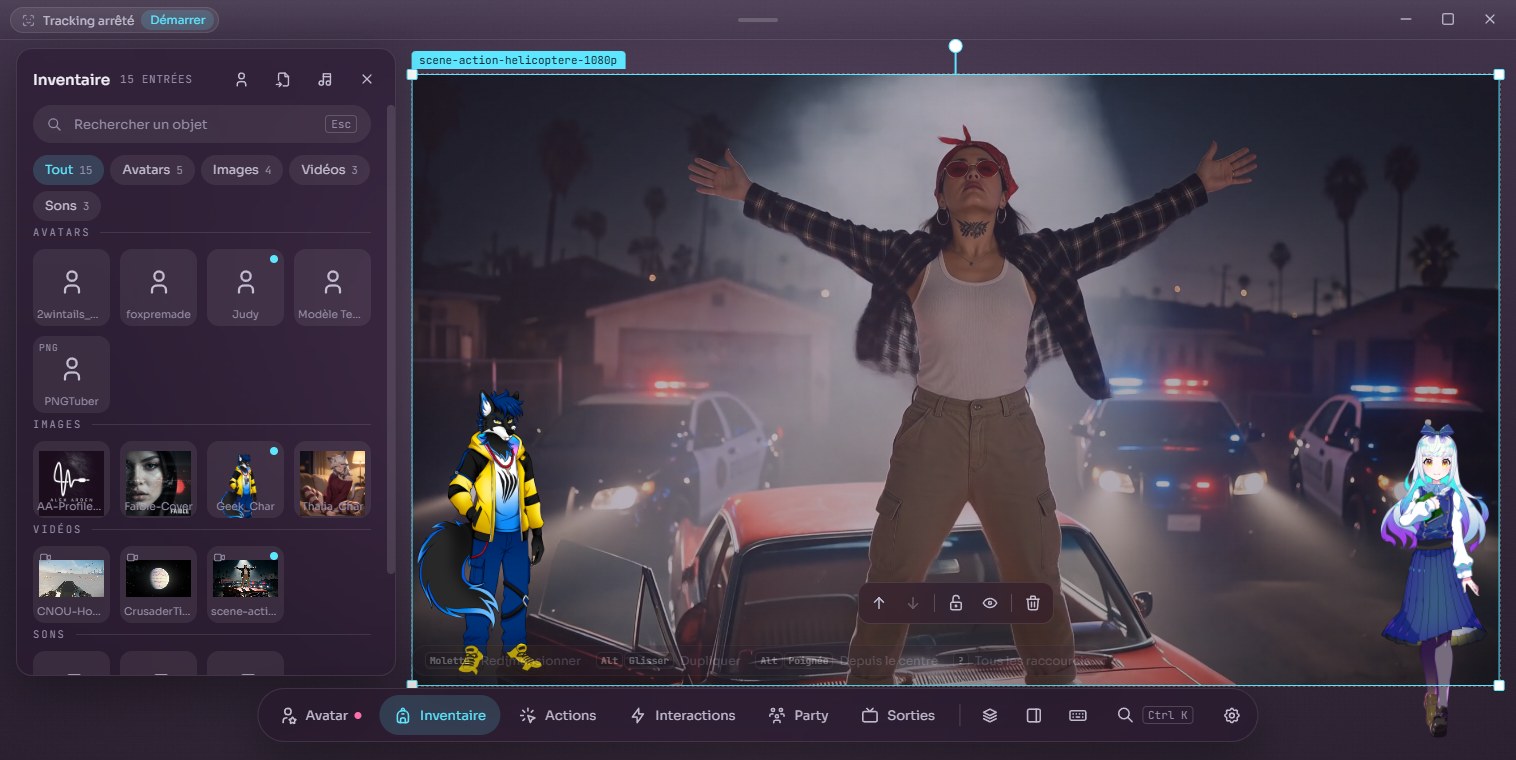Delete the selected scene with trash icon
The image size is (1516, 760).
(1033, 603)
